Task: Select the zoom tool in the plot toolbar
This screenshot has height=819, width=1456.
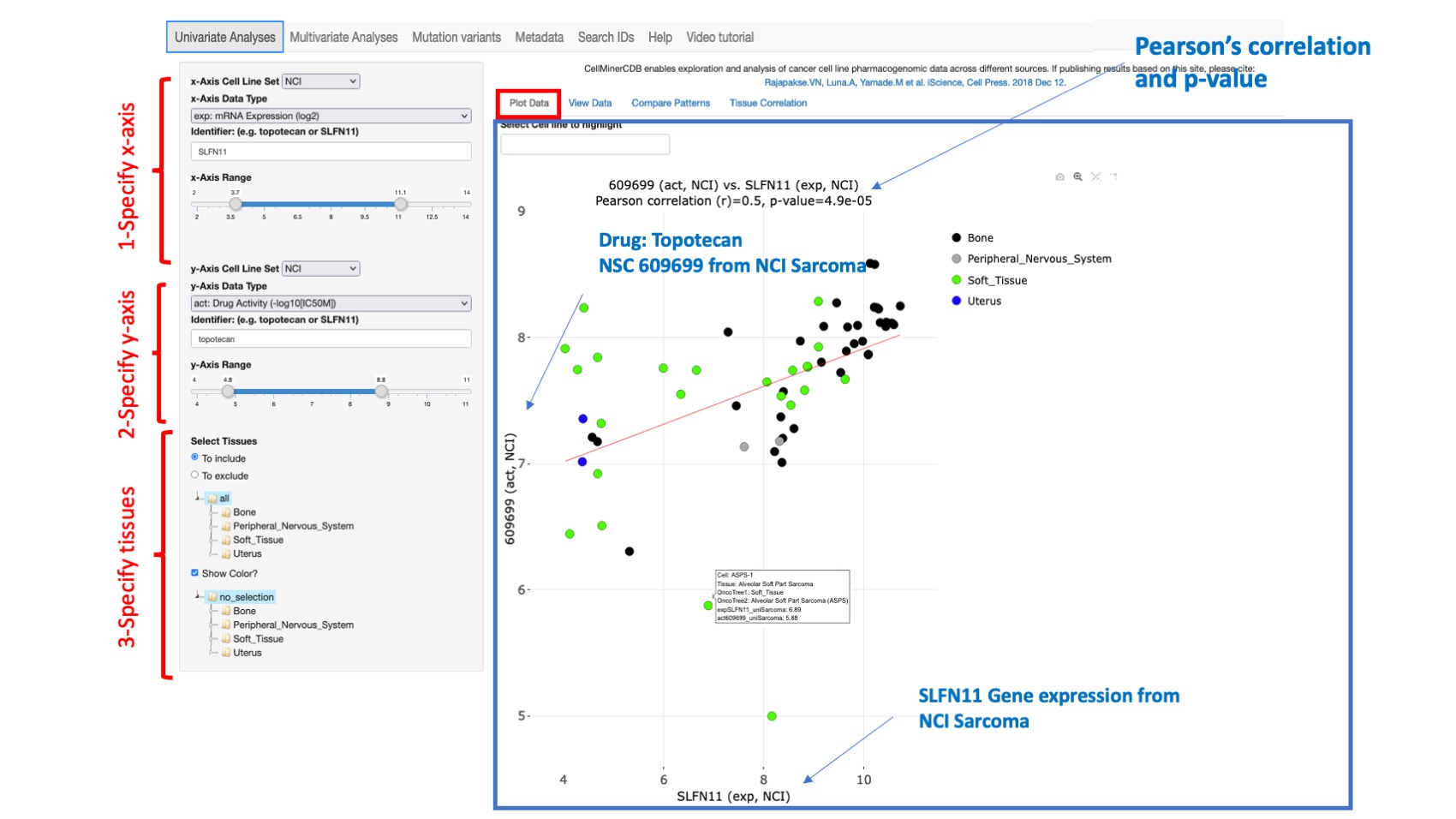Action: click(x=1077, y=177)
